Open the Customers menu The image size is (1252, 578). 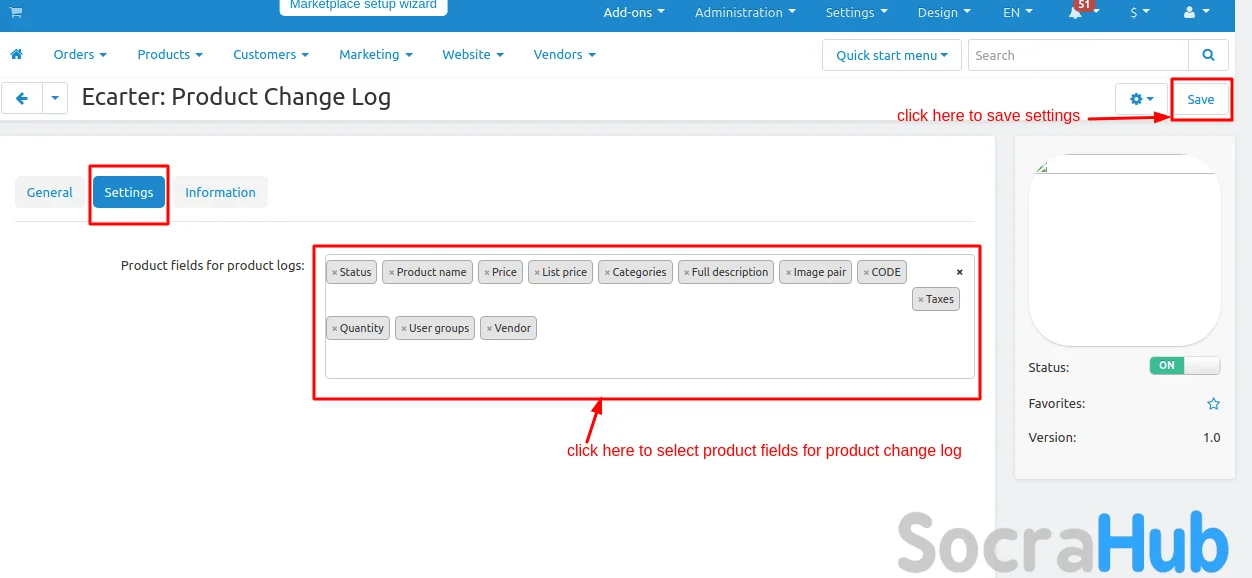click(x=271, y=54)
